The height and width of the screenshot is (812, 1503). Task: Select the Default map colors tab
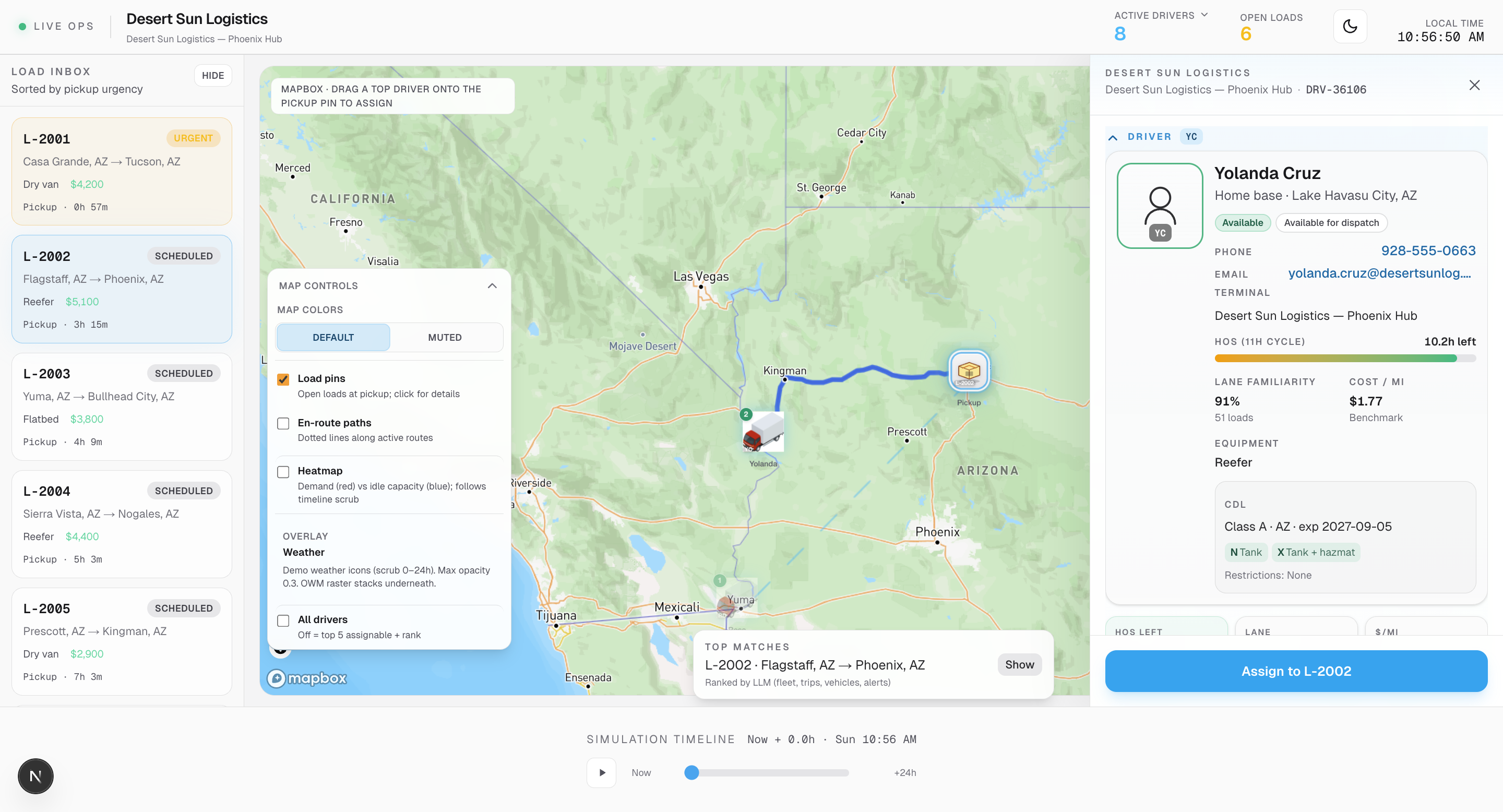pos(332,337)
